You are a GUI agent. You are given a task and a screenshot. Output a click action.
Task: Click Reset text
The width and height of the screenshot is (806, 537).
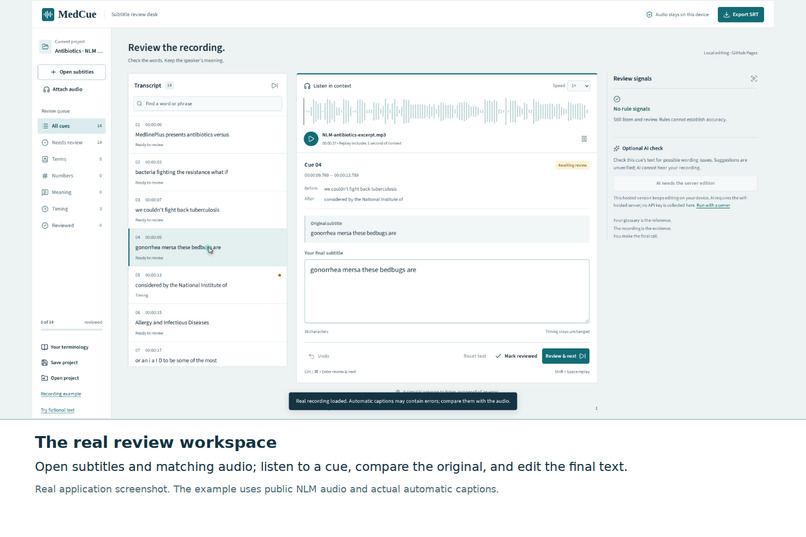pyautogui.click(x=475, y=356)
